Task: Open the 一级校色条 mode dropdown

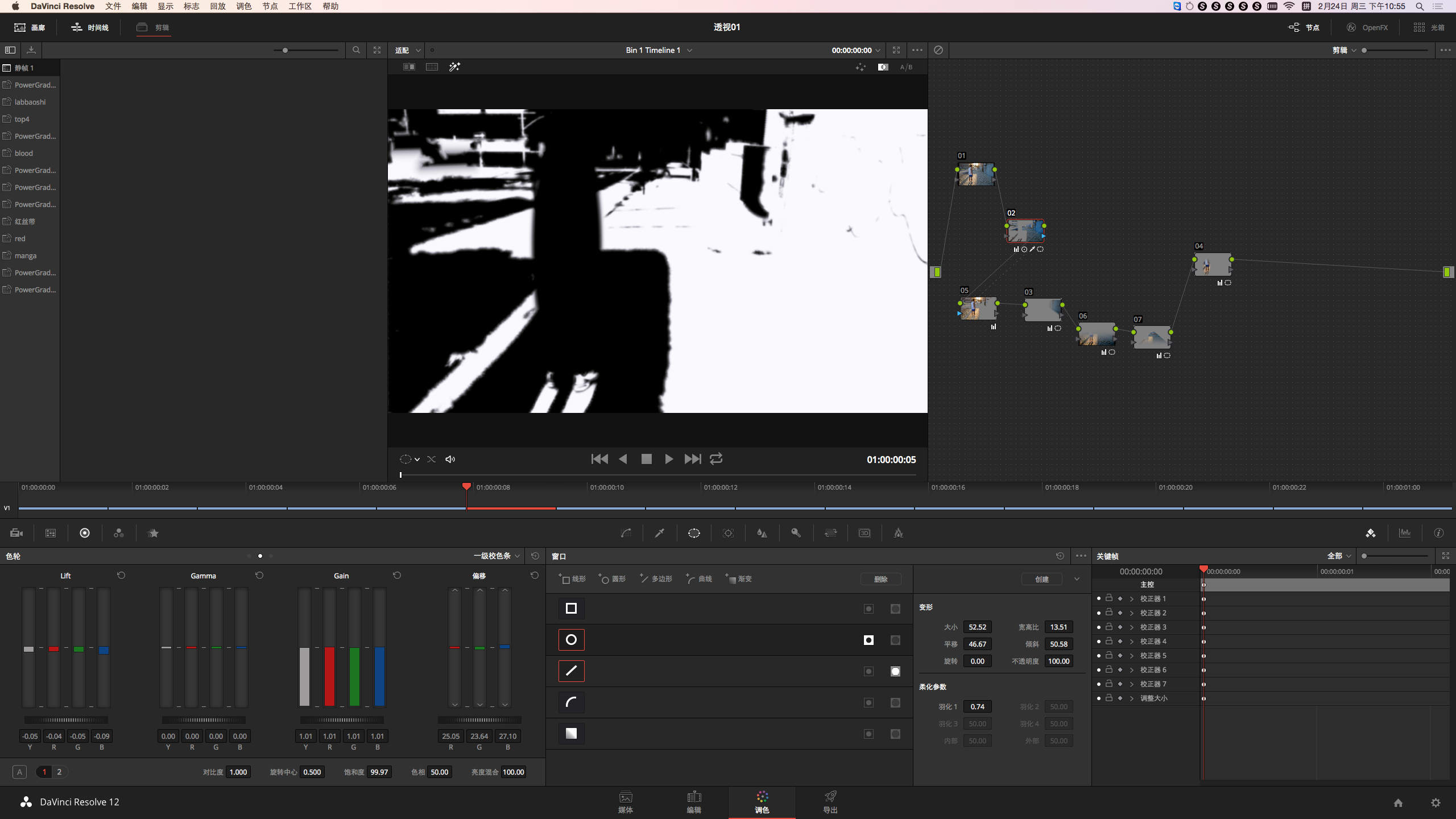Action: click(497, 556)
